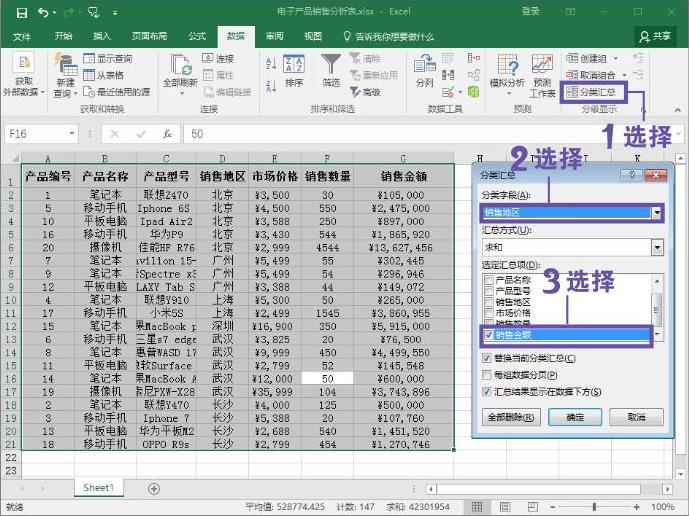Viewport: 689px width, 516px height.
Task: Enable the 每组数据分页 checkbox
Action: 487,375
